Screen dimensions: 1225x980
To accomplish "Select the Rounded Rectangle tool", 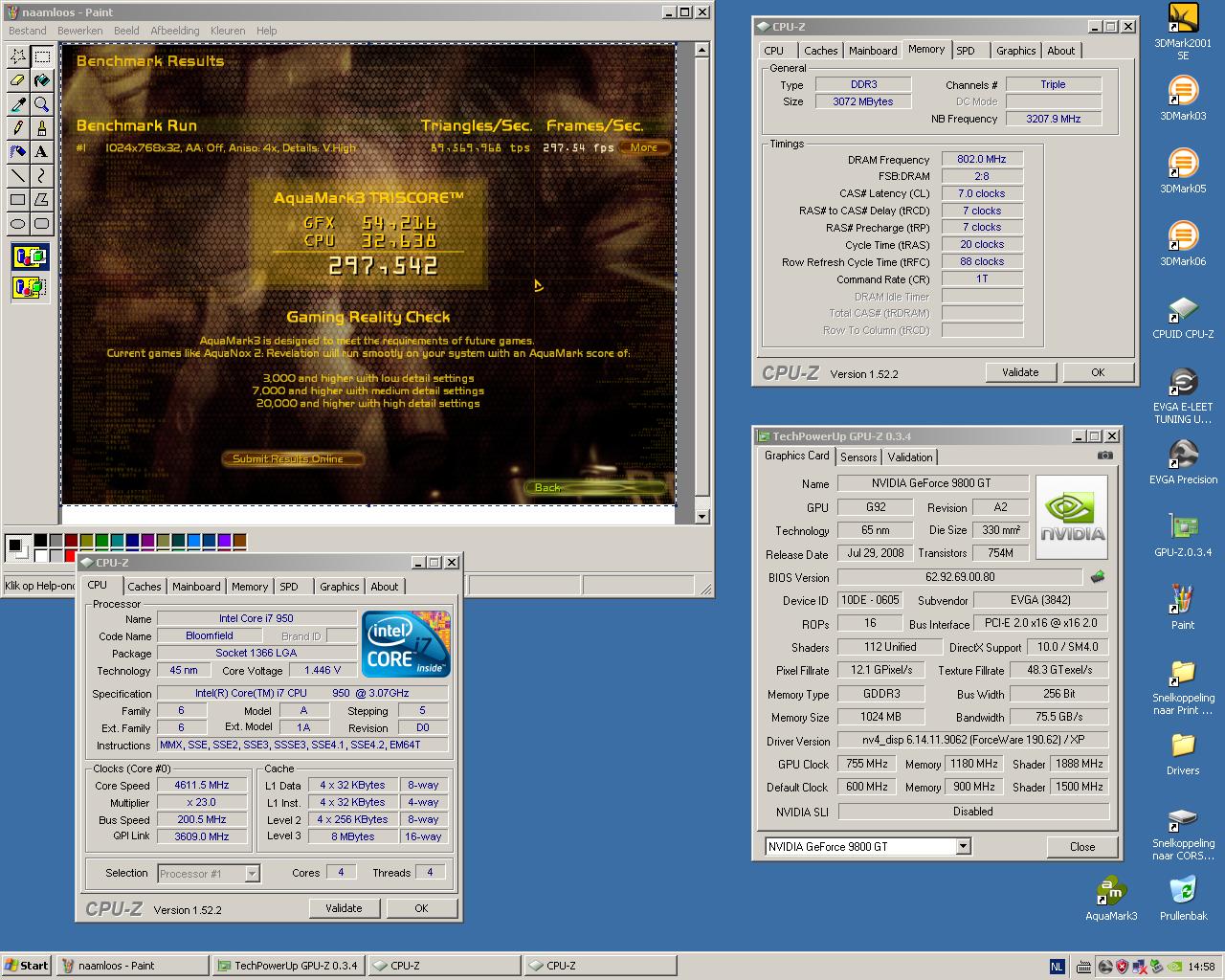I will tap(41, 224).
